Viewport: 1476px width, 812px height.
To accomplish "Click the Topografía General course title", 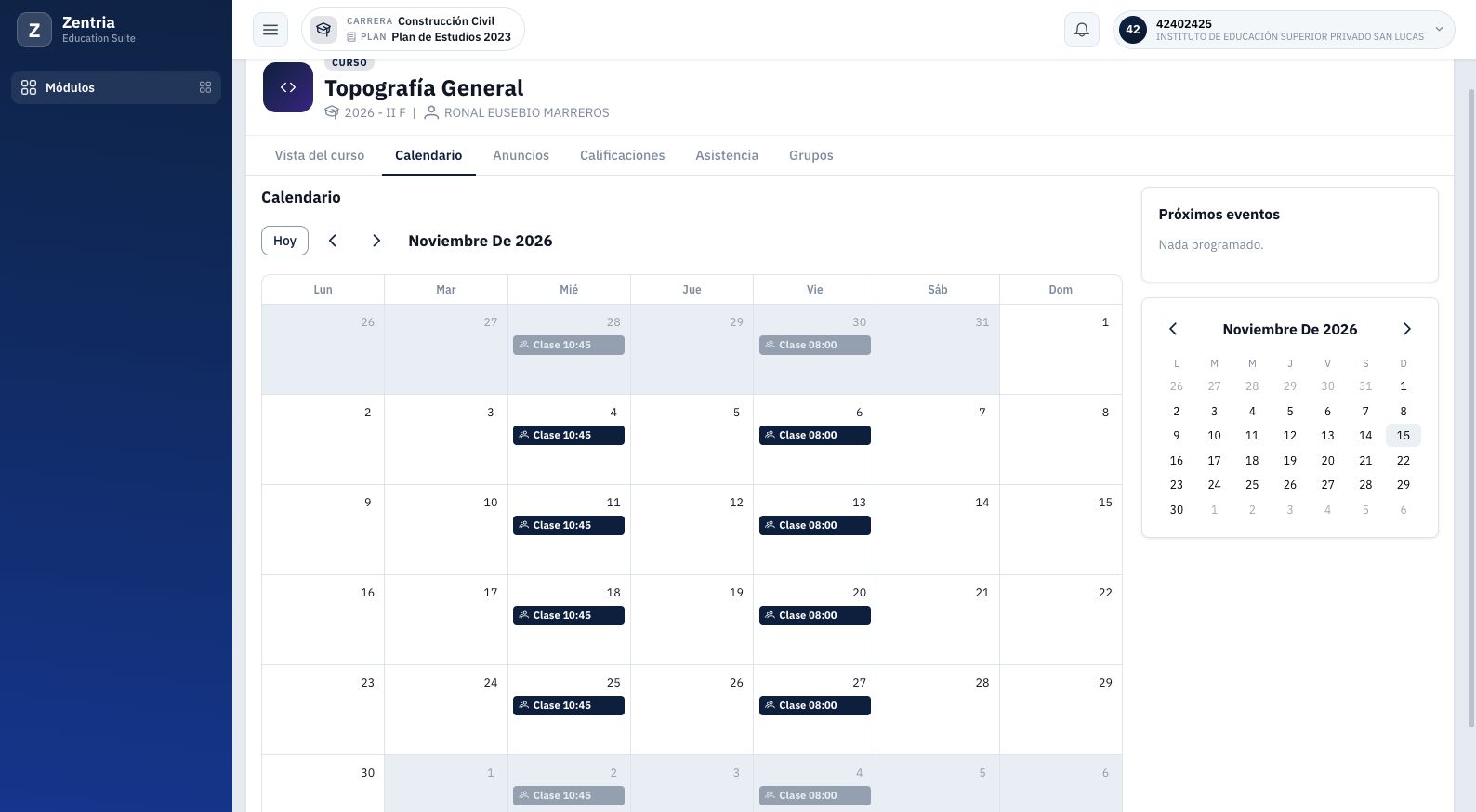I will coord(424,87).
